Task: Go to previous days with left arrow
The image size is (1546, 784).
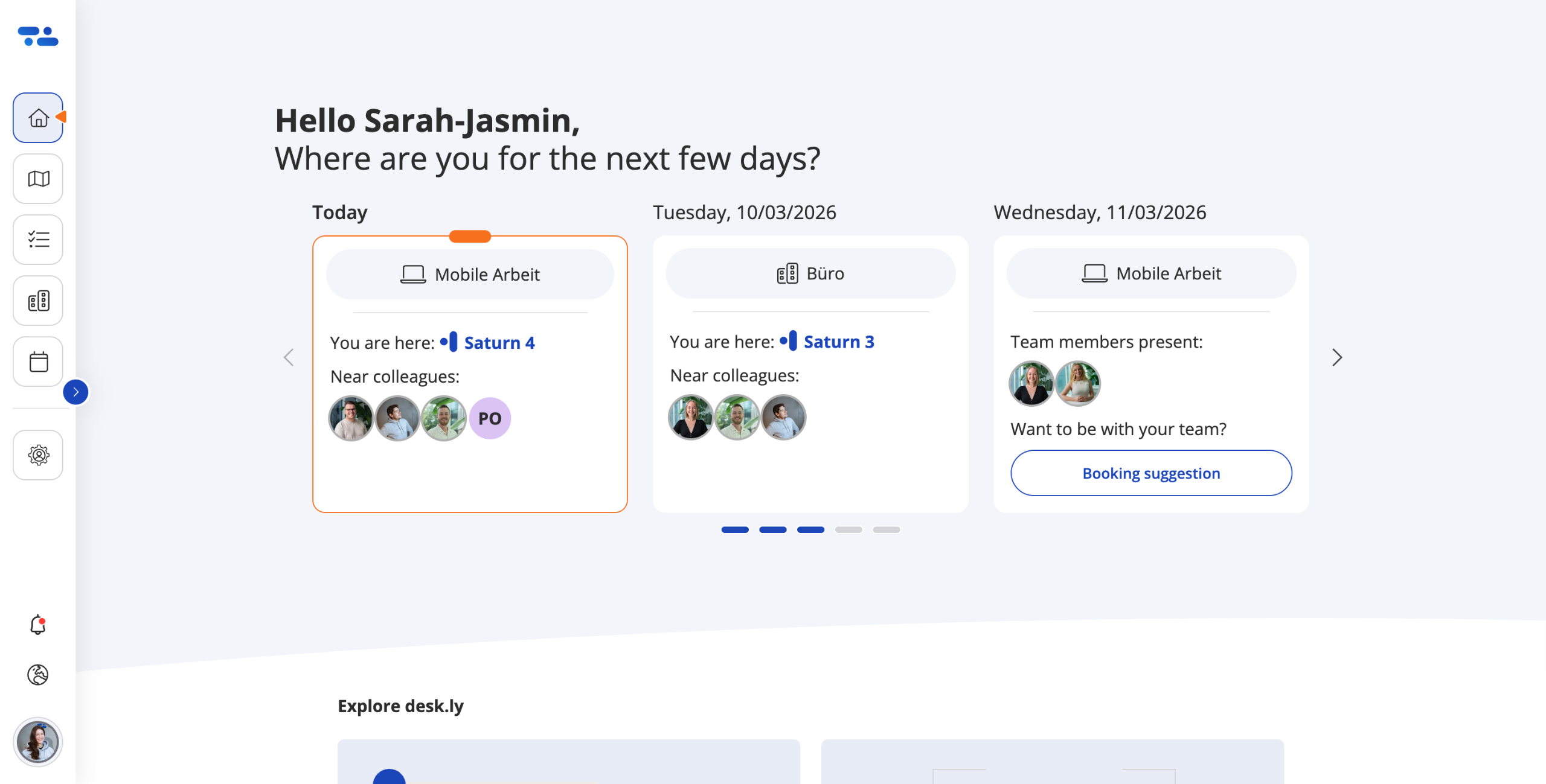Action: coord(289,357)
